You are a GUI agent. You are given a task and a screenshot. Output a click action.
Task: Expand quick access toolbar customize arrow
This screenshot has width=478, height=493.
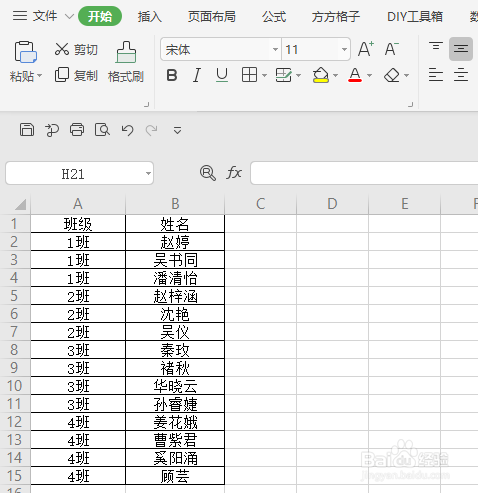click(177, 130)
